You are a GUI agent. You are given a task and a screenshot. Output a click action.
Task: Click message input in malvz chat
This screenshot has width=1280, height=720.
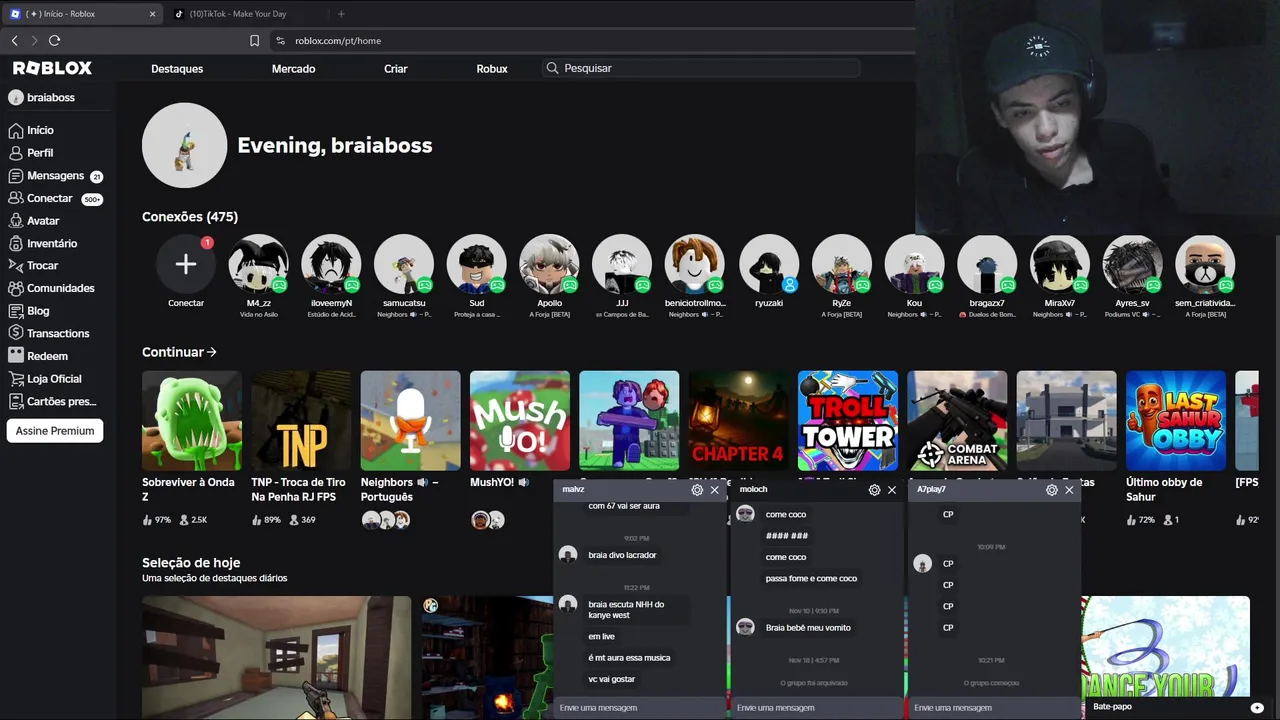(640, 708)
